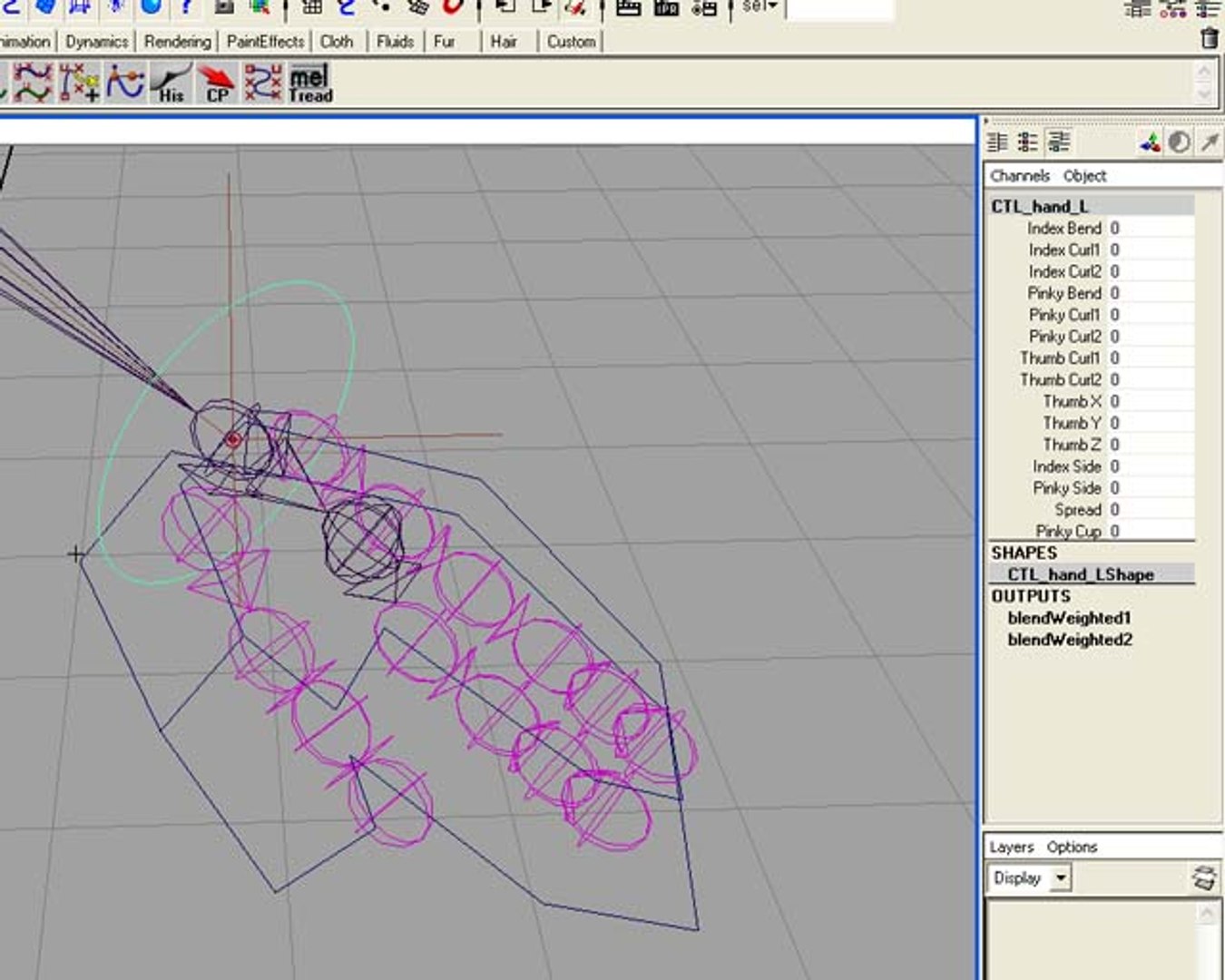Click the IPR render clapboard icon
This screenshot has height=980, width=1225.
pos(666,8)
